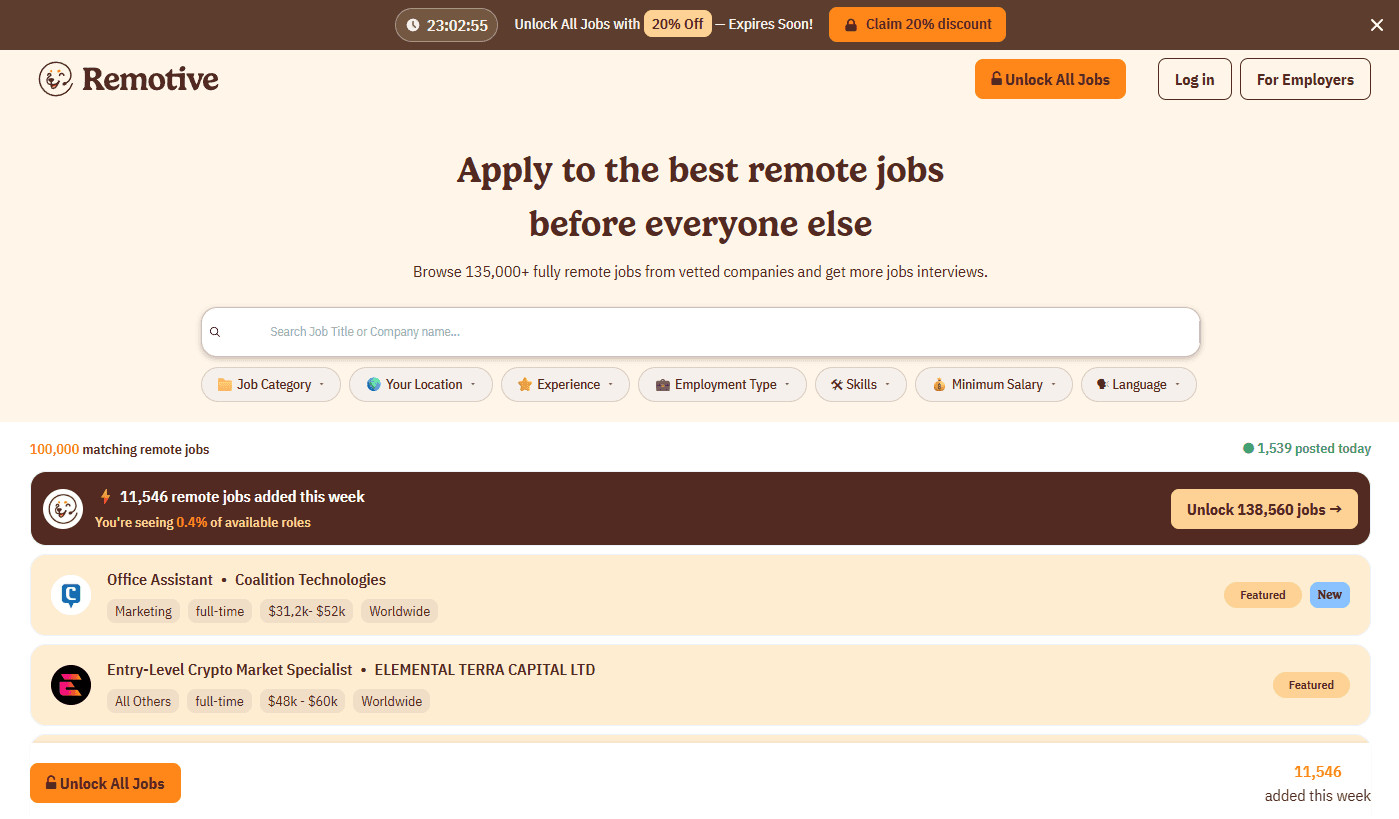Open the Skills filter dropdown
Screen dimensions: 1399x819
click(x=861, y=385)
